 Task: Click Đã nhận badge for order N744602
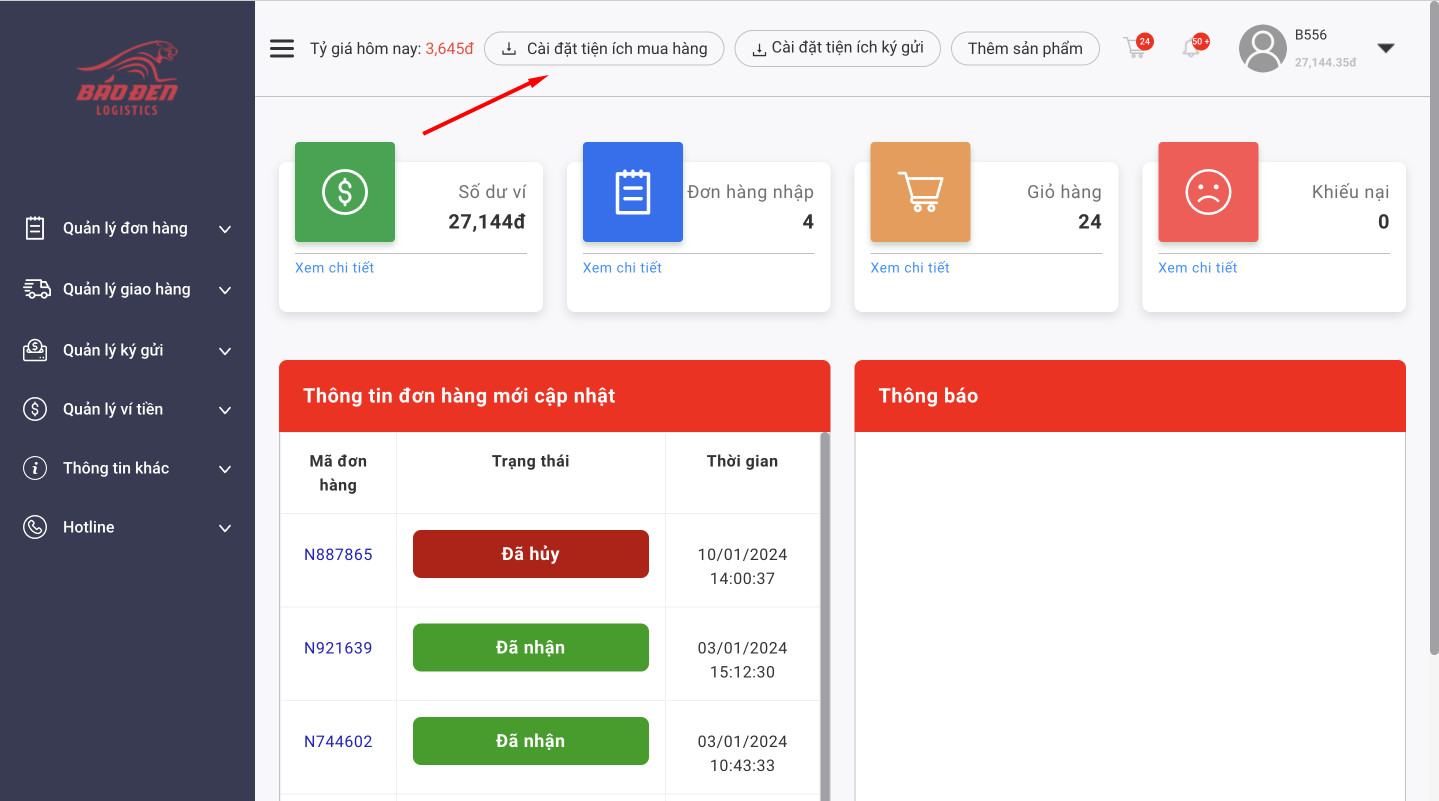[x=531, y=741]
